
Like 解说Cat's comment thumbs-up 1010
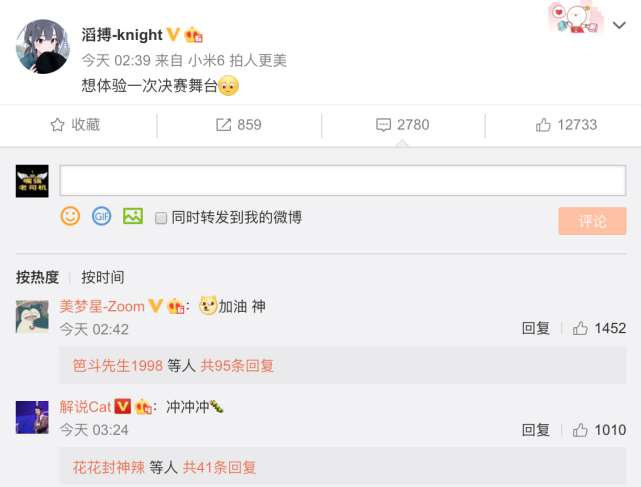580,430
